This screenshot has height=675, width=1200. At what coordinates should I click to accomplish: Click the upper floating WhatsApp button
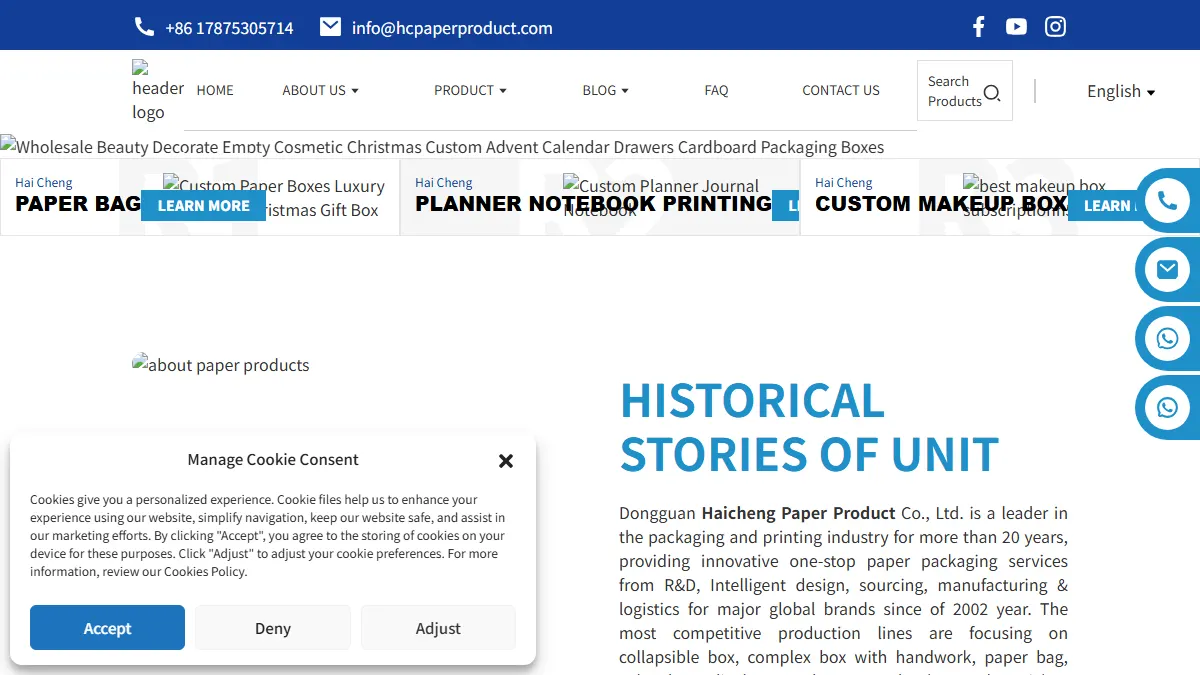click(1167, 338)
